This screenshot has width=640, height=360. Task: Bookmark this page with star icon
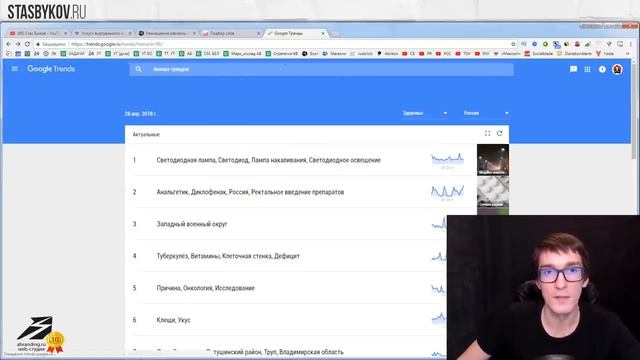click(513, 44)
